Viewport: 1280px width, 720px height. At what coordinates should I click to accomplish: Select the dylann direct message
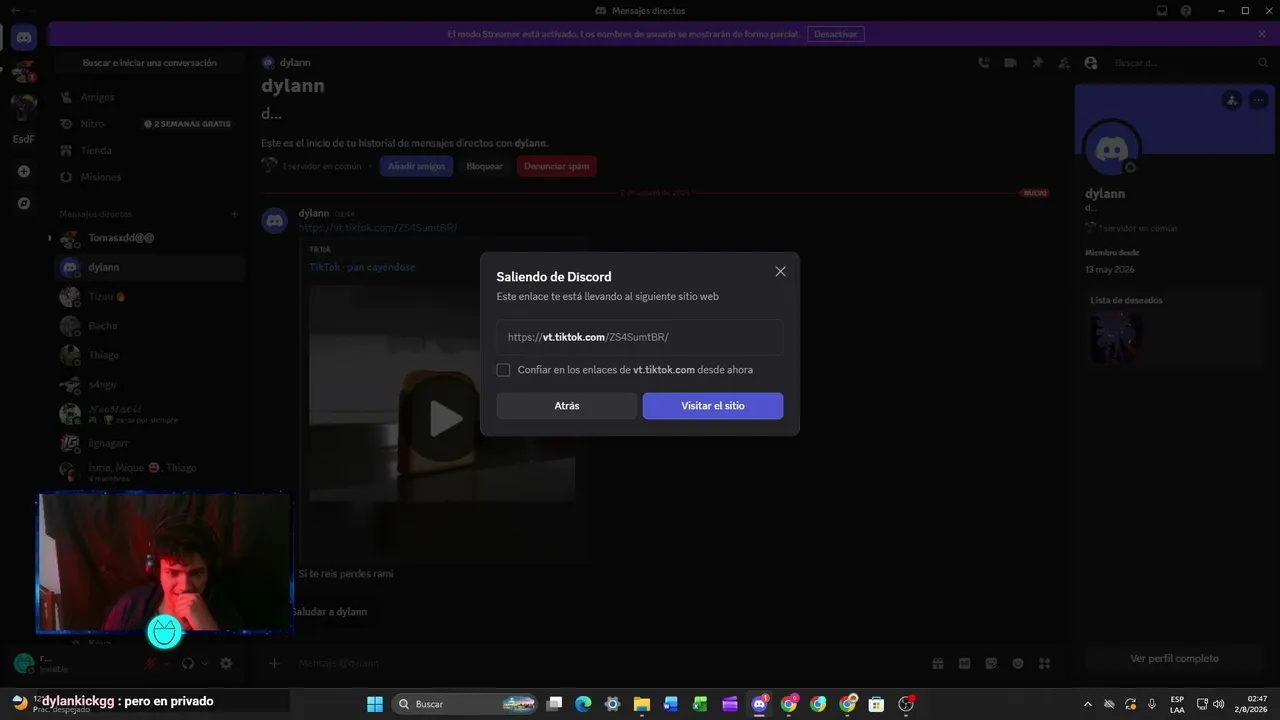[x=150, y=267]
